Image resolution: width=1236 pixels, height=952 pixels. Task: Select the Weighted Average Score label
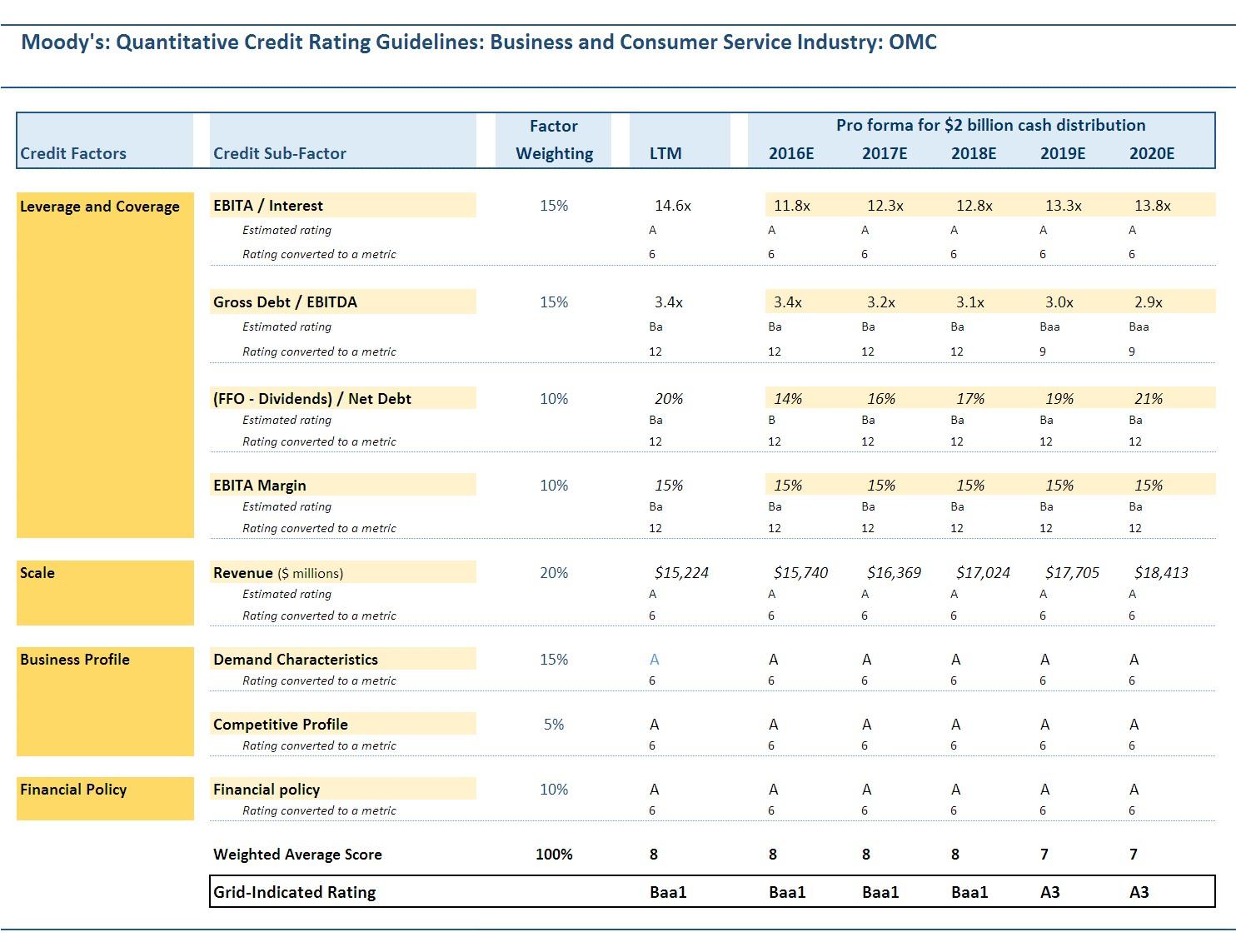297,855
